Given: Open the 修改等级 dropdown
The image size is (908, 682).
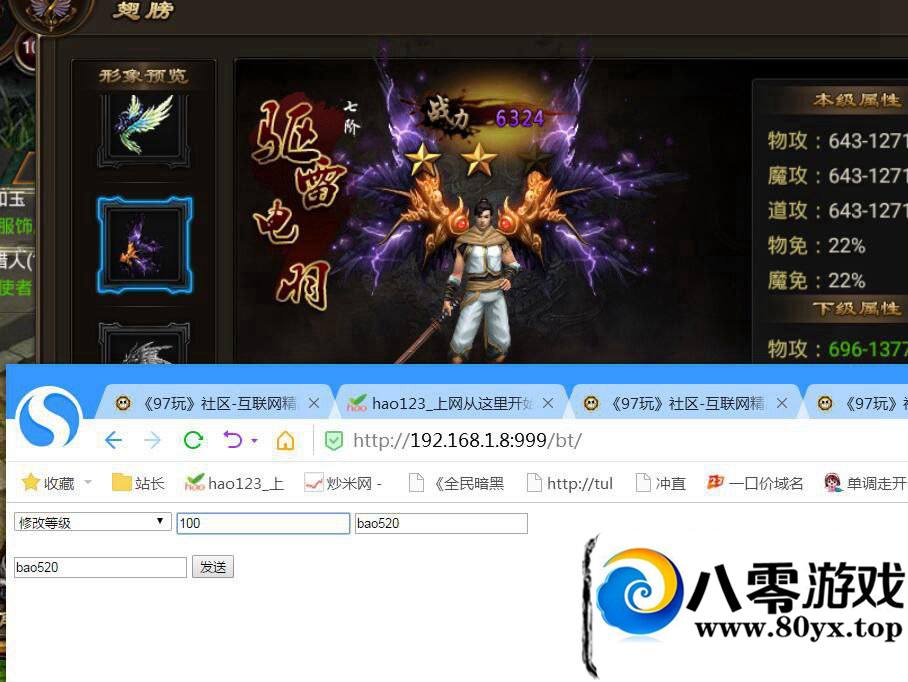Looking at the screenshot, I should point(93,523).
